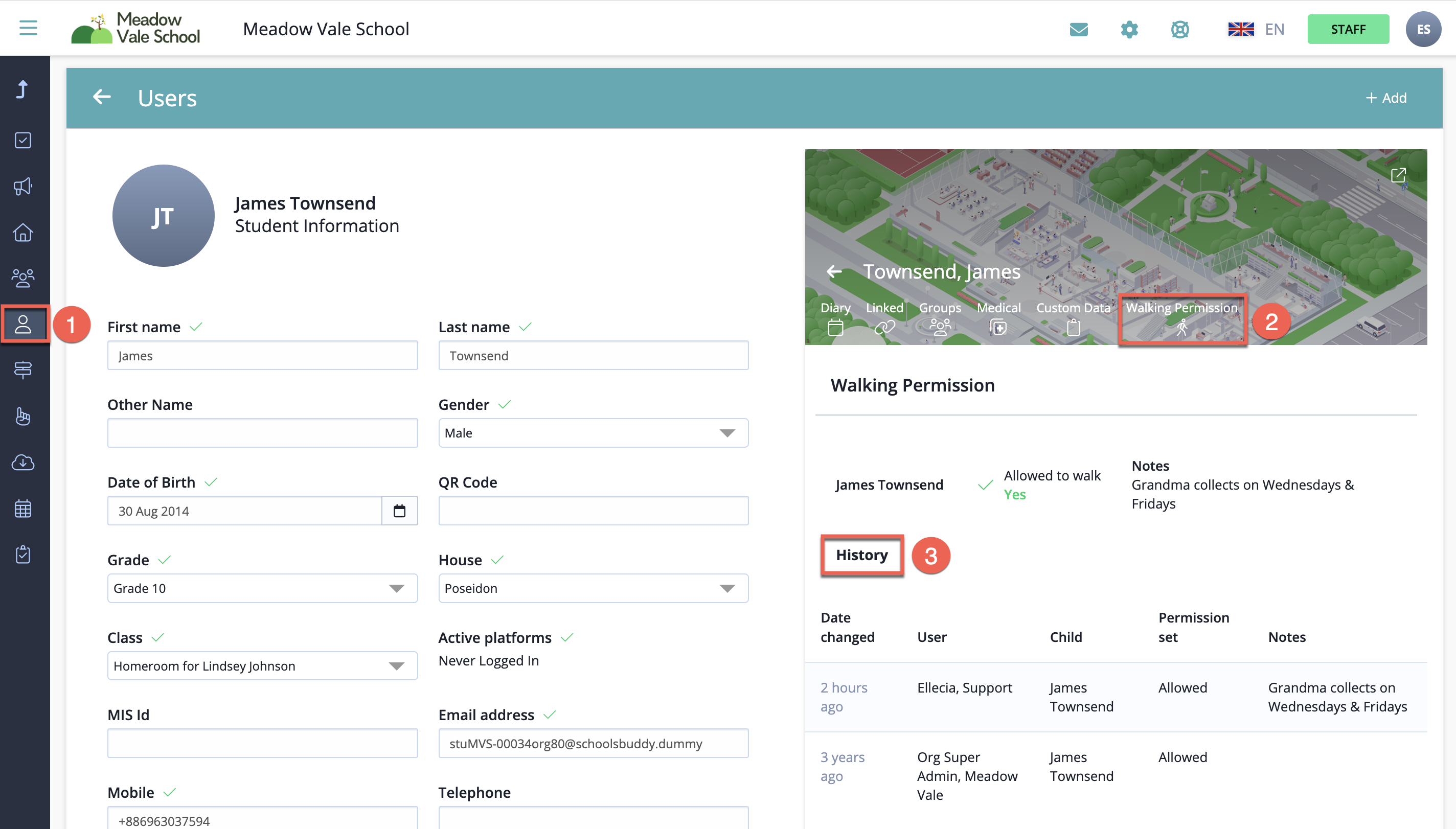
Task: Click 'Org Super Admin, Meadow Vale' cell
Action: 967,776
